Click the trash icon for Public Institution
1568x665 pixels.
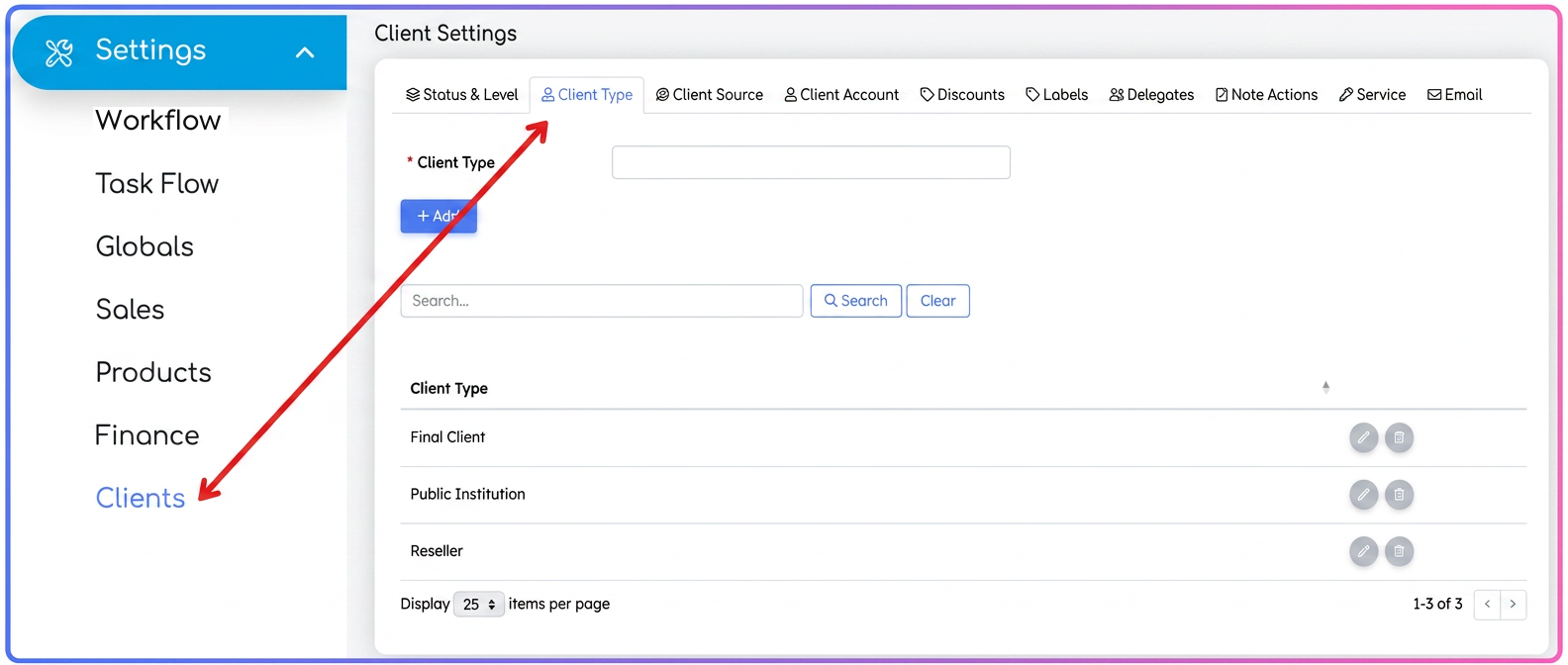click(x=1399, y=494)
